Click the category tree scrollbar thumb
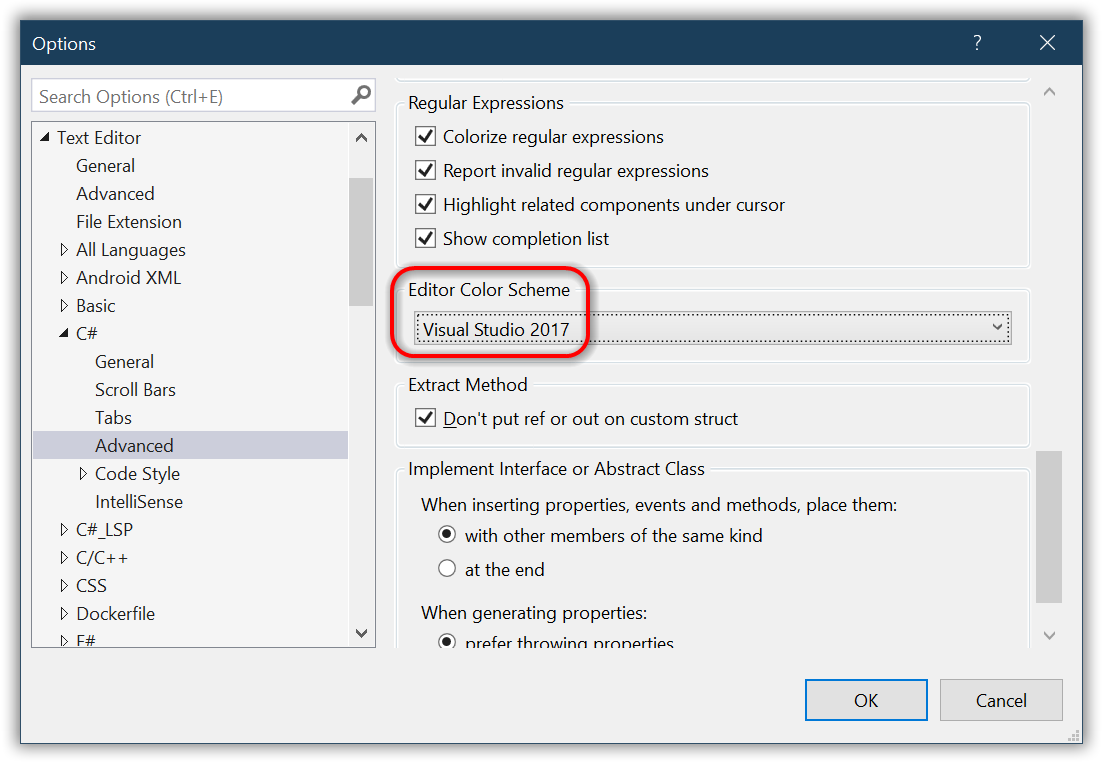Viewport: 1103px width, 764px height. [361, 242]
